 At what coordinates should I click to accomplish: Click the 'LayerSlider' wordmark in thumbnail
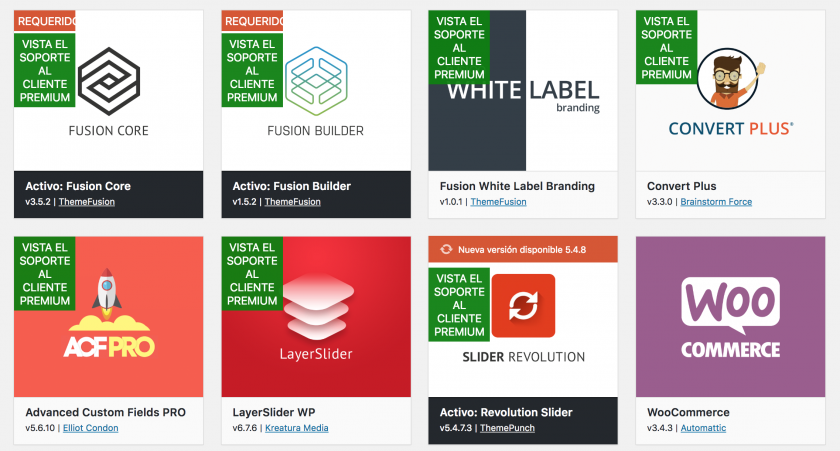[316, 354]
